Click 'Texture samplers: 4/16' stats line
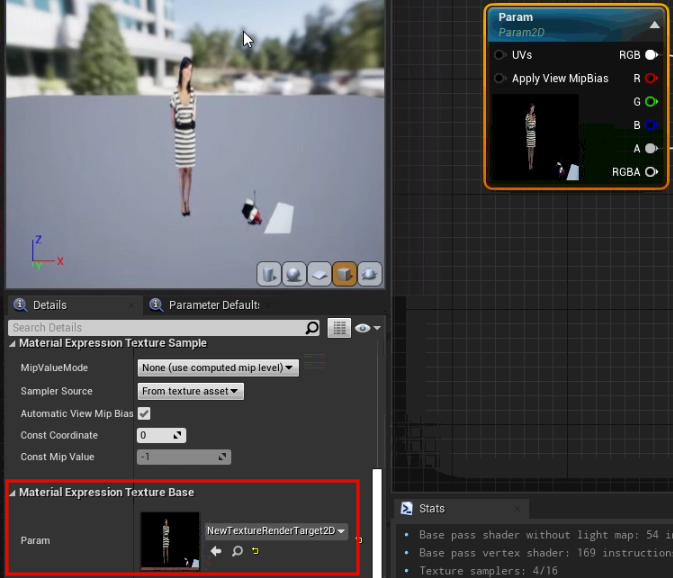Viewport: 673px width, 578px height. tap(488, 571)
